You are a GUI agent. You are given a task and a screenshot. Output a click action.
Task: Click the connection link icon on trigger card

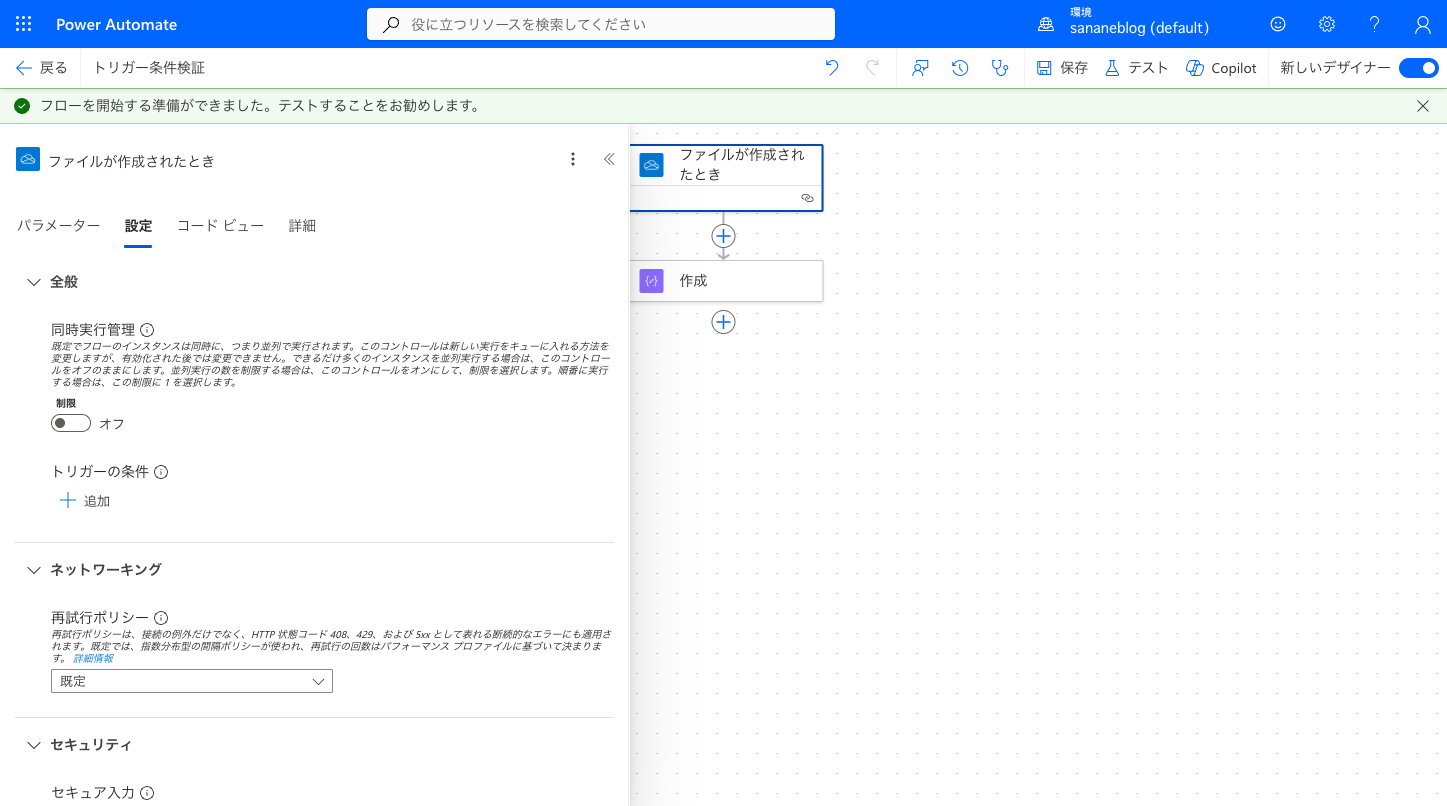(x=807, y=198)
